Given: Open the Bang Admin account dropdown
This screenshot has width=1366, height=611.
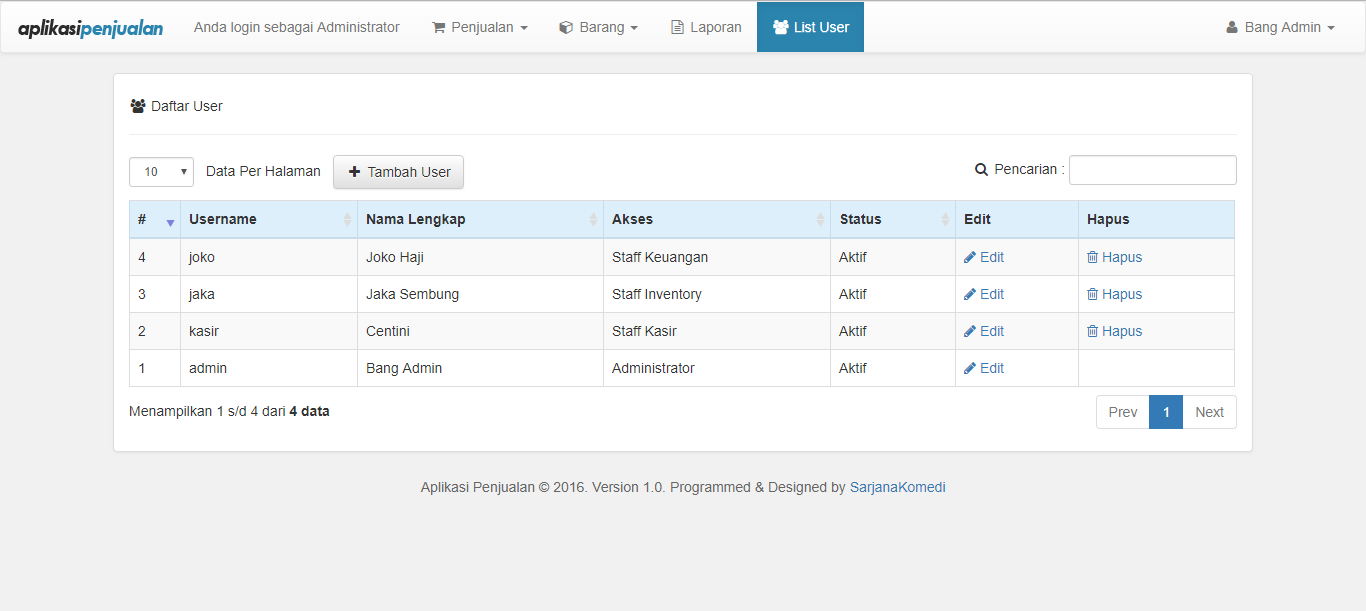Looking at the screenshot, I should click(x=1280, y=27).
